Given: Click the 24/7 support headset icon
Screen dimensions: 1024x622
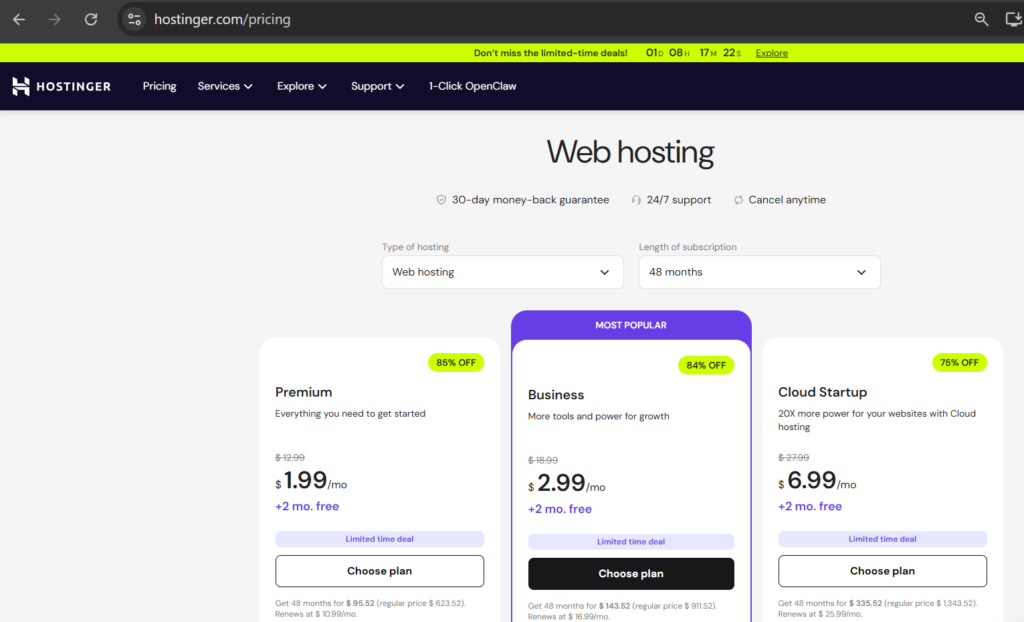Looking at the screenshot, I should pos(636,200).
